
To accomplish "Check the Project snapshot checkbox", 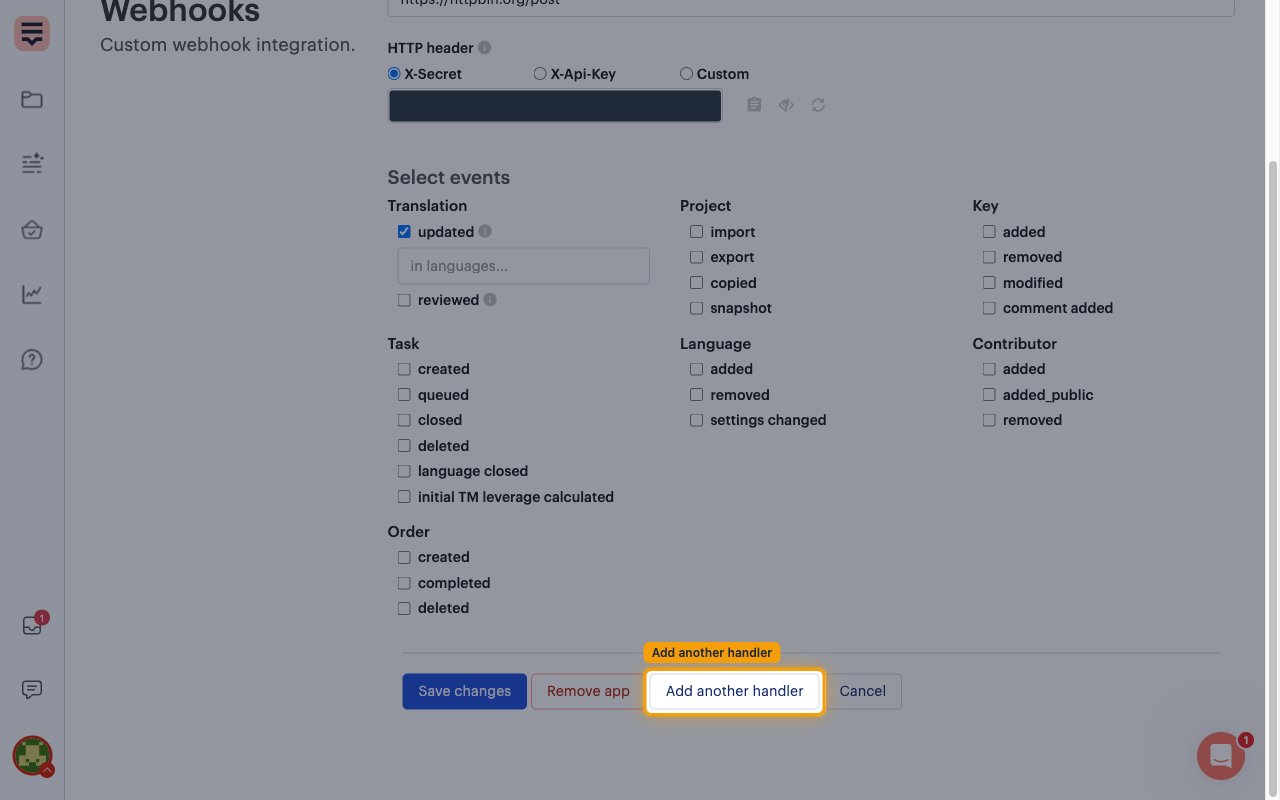I will pyautogui.click(x=696, y=308).
